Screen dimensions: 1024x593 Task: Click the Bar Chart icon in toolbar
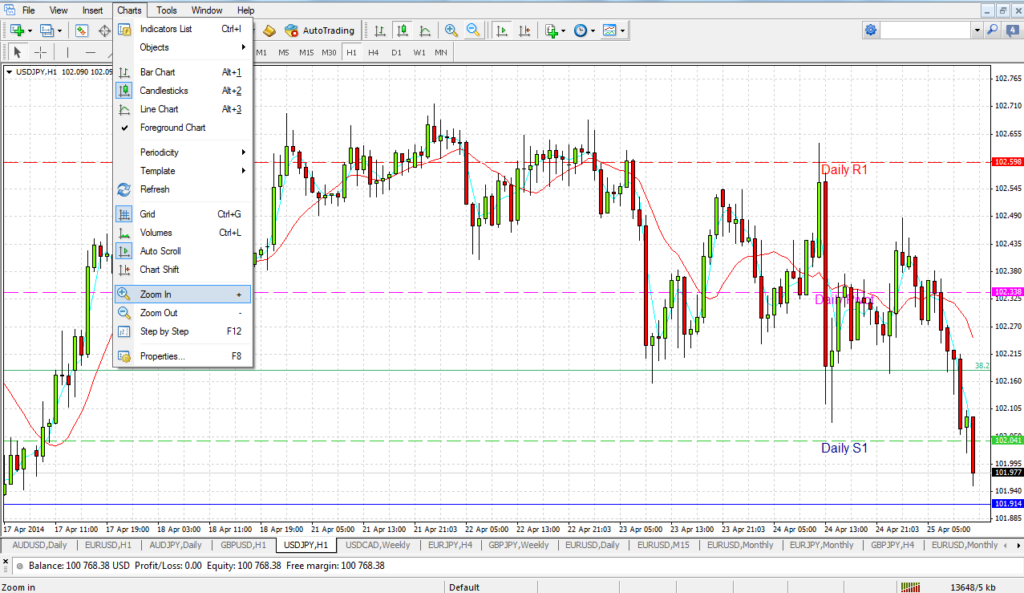pos(380,30)
